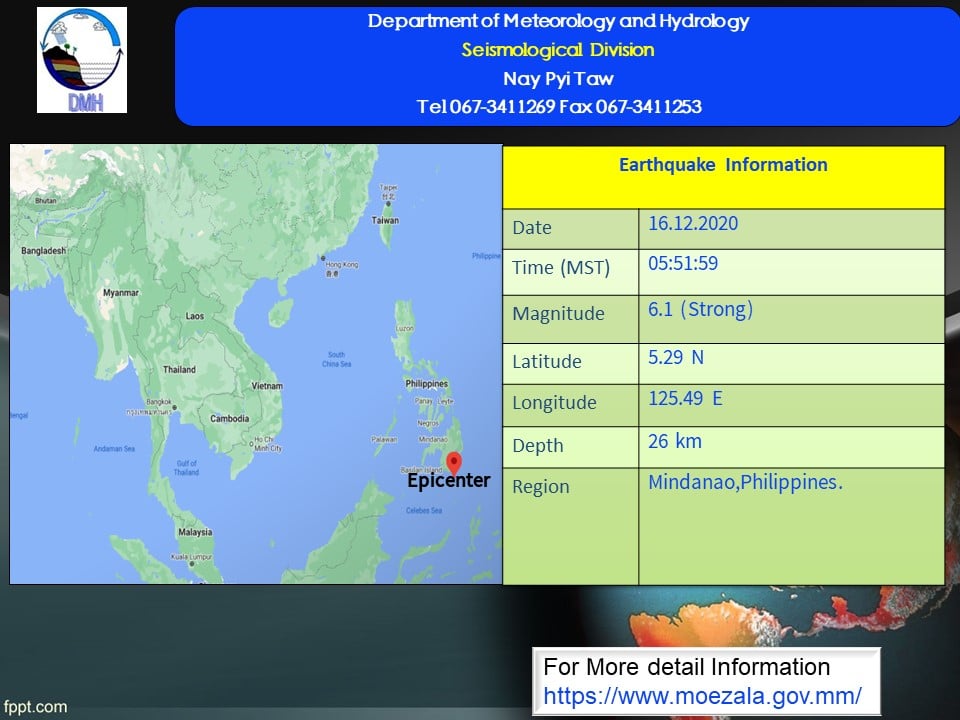Click the DMH logo image
This screenshot has height=720, width=960.
pyautogui.click(x=82, y=60)
